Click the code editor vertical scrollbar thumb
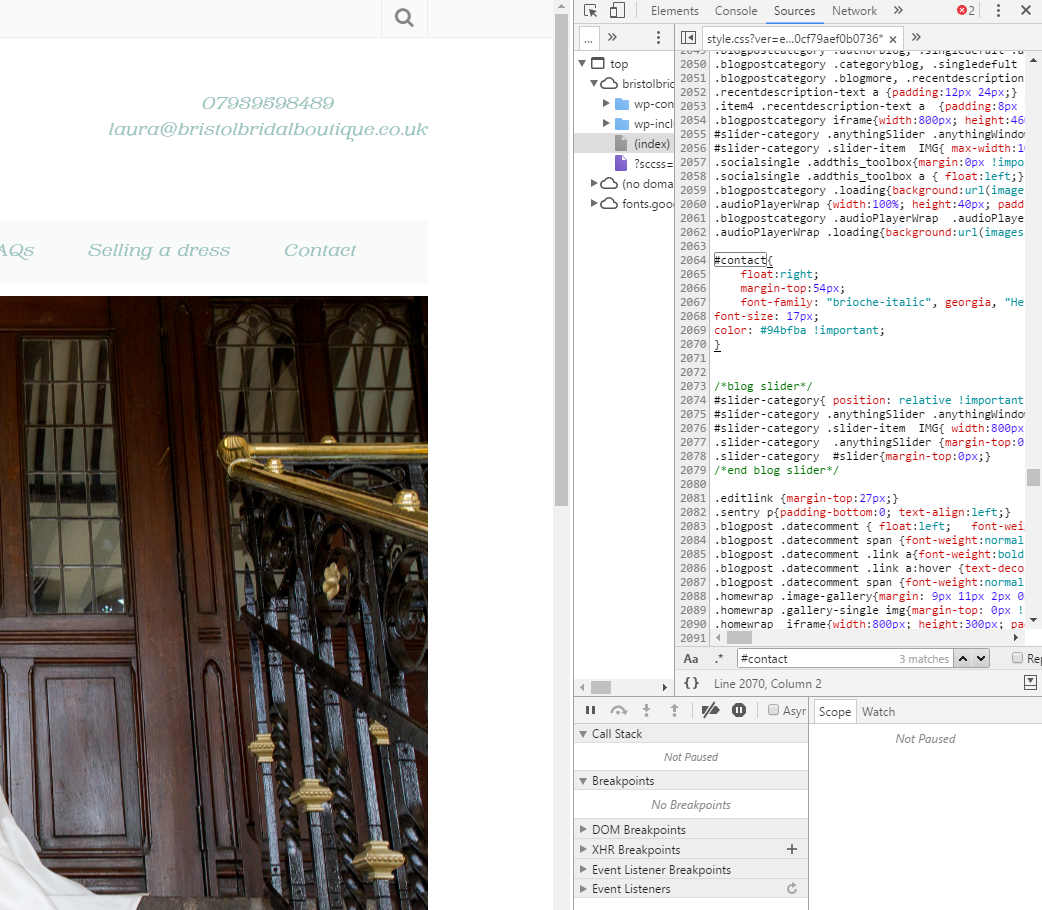Viewport: 1042px width, 910px height. tap(1033, 477)
